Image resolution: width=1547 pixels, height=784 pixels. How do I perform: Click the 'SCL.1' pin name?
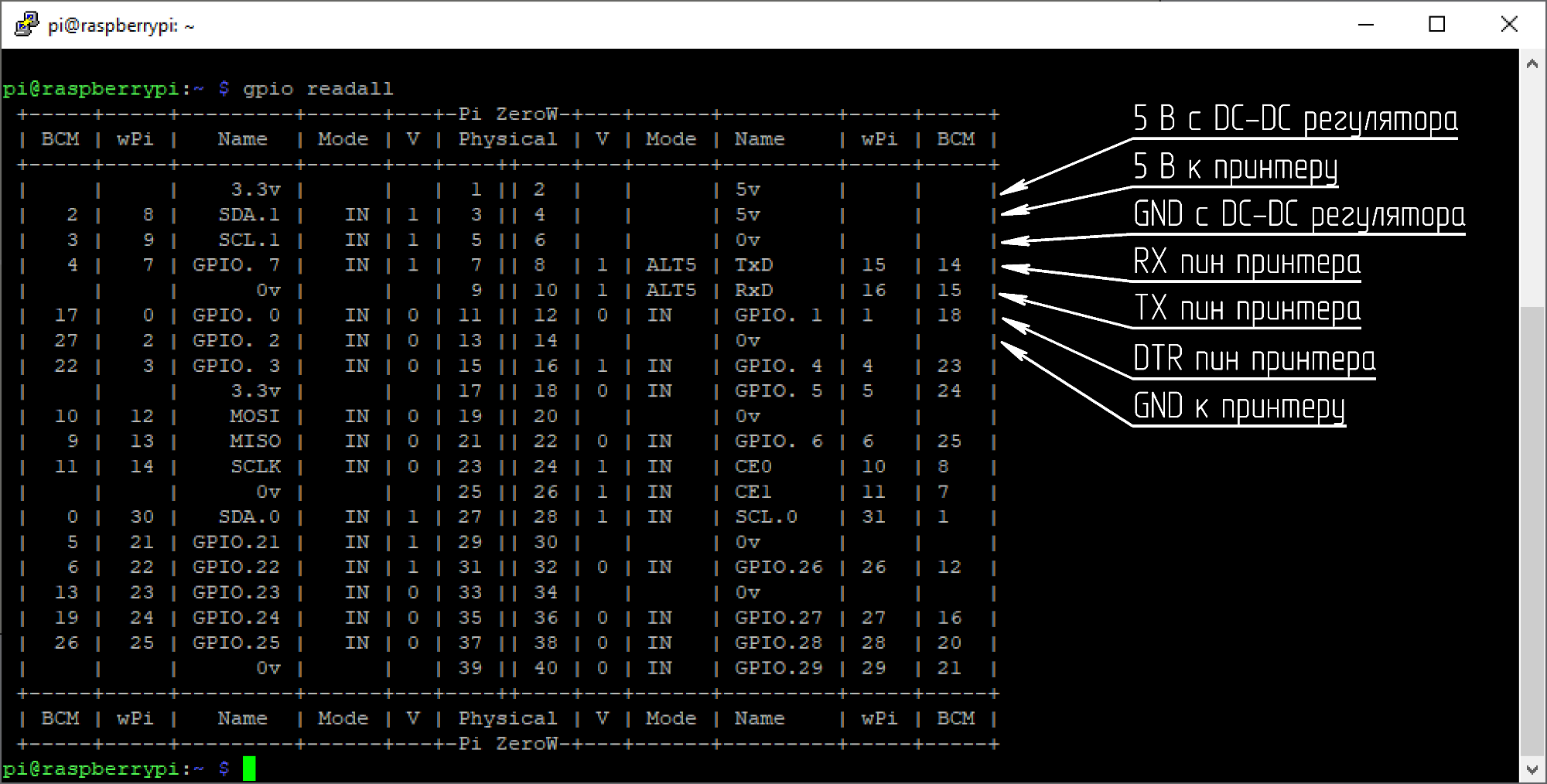249,240
